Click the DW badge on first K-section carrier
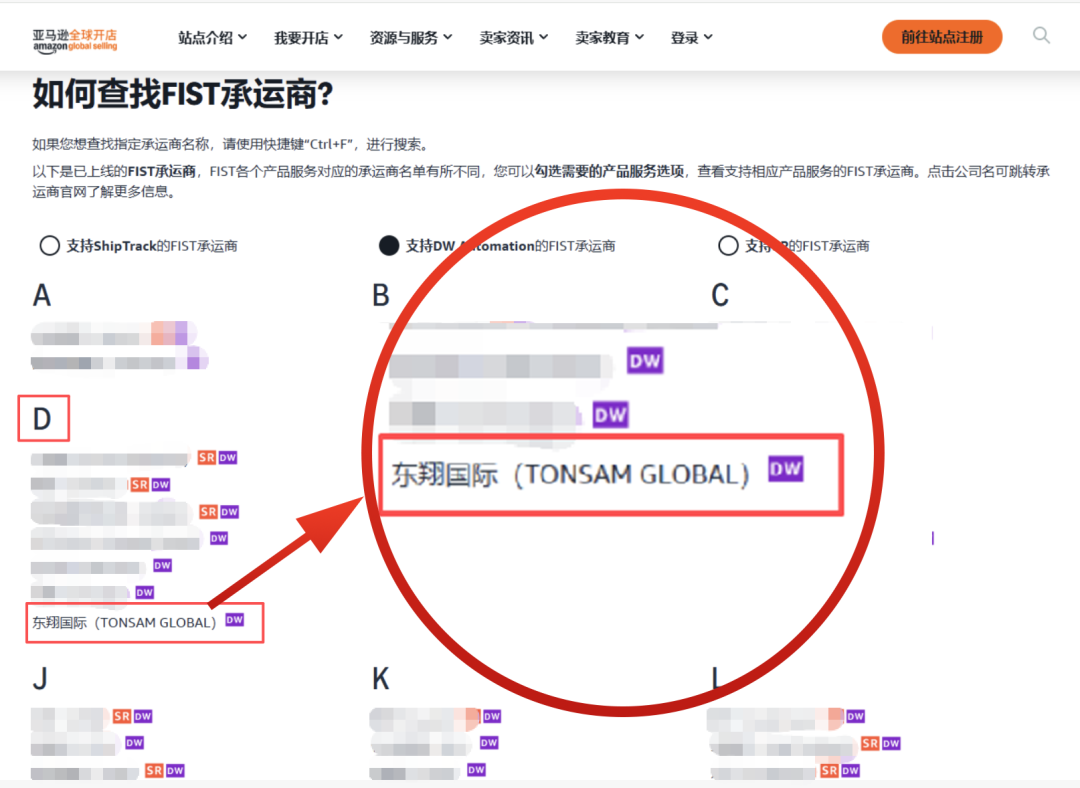Image resolution: width=1080 pixels, height=788 pixels. tap(492, 716)
